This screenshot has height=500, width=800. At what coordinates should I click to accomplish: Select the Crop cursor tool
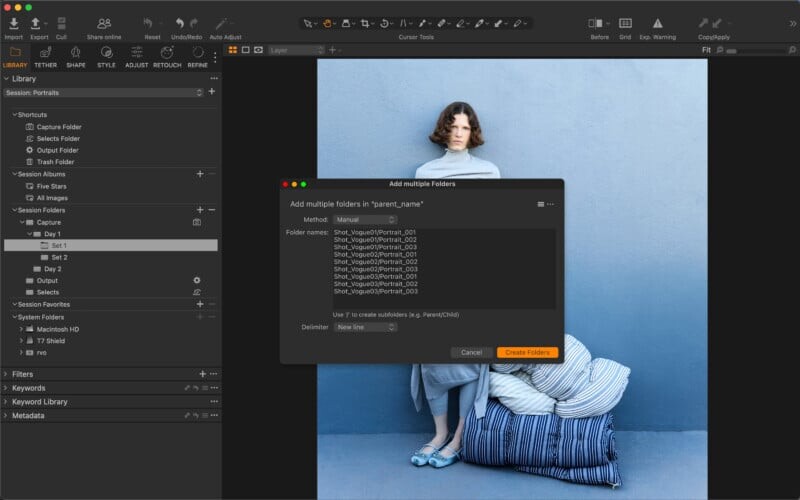click(x=366, y=22)
